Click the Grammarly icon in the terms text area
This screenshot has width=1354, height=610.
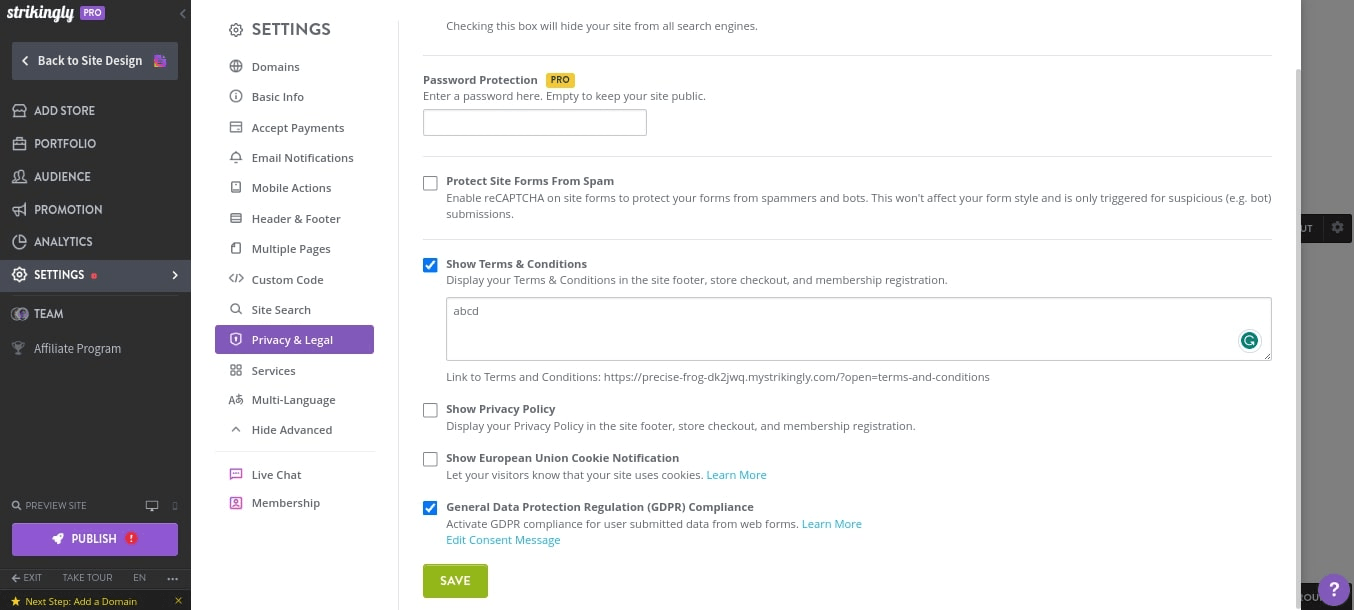(x=1249, y=340)
